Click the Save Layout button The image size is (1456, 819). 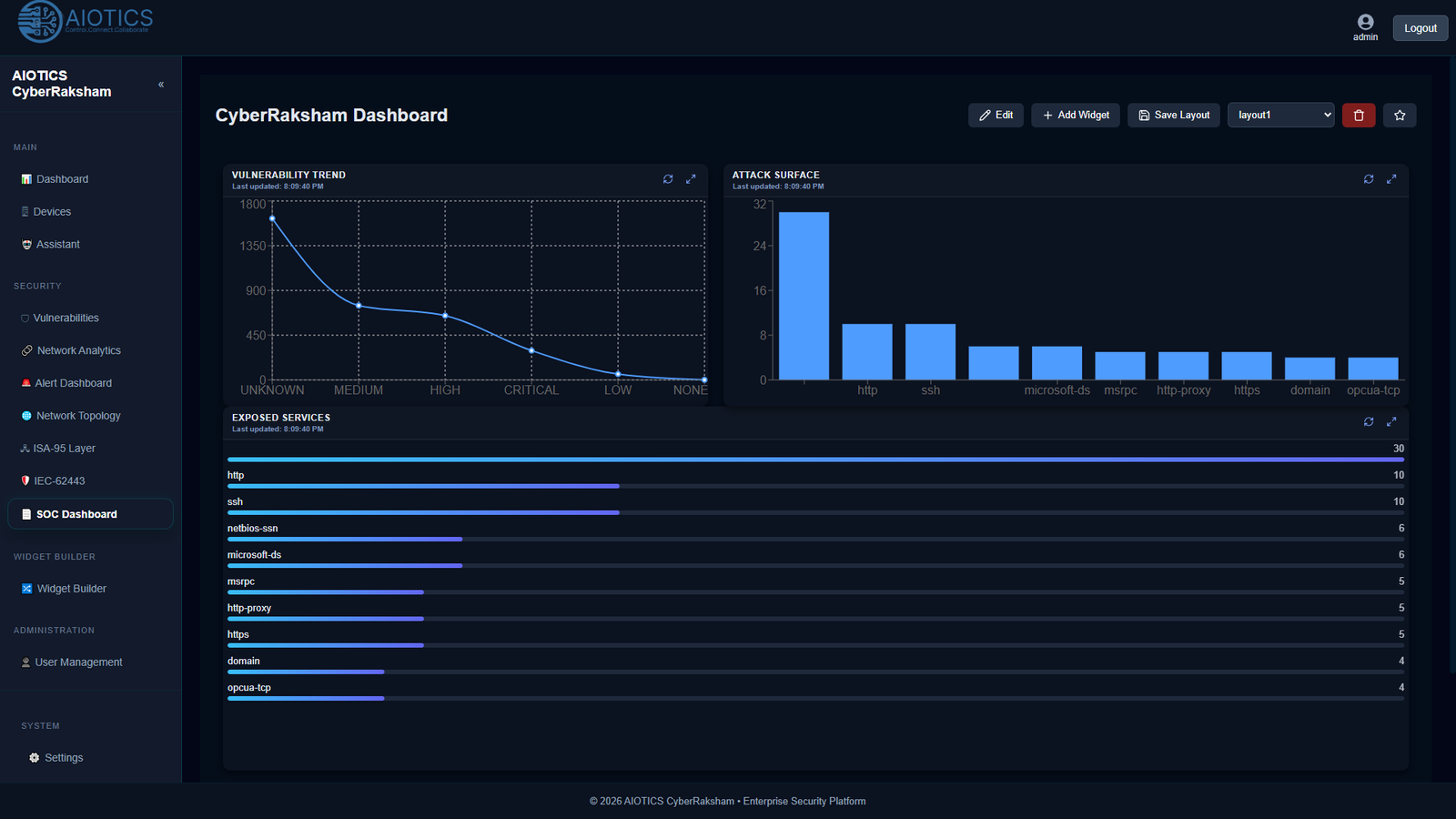click(x=1174, y=116)
